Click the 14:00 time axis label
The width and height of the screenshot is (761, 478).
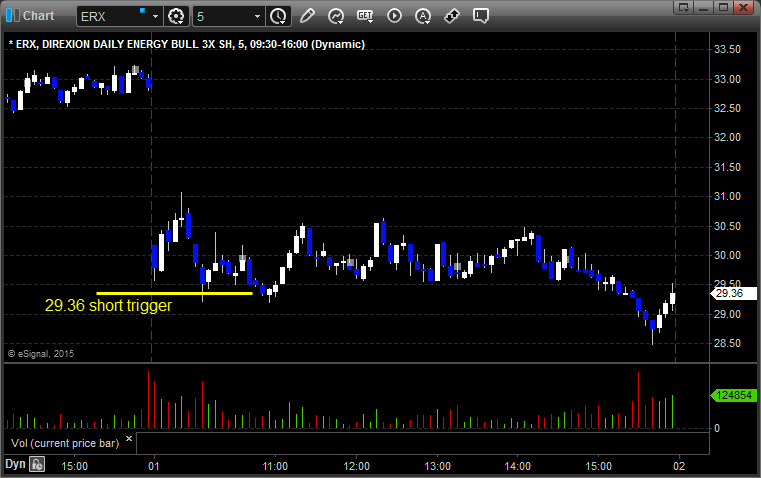pyautogui.click(x=517, y=466)
